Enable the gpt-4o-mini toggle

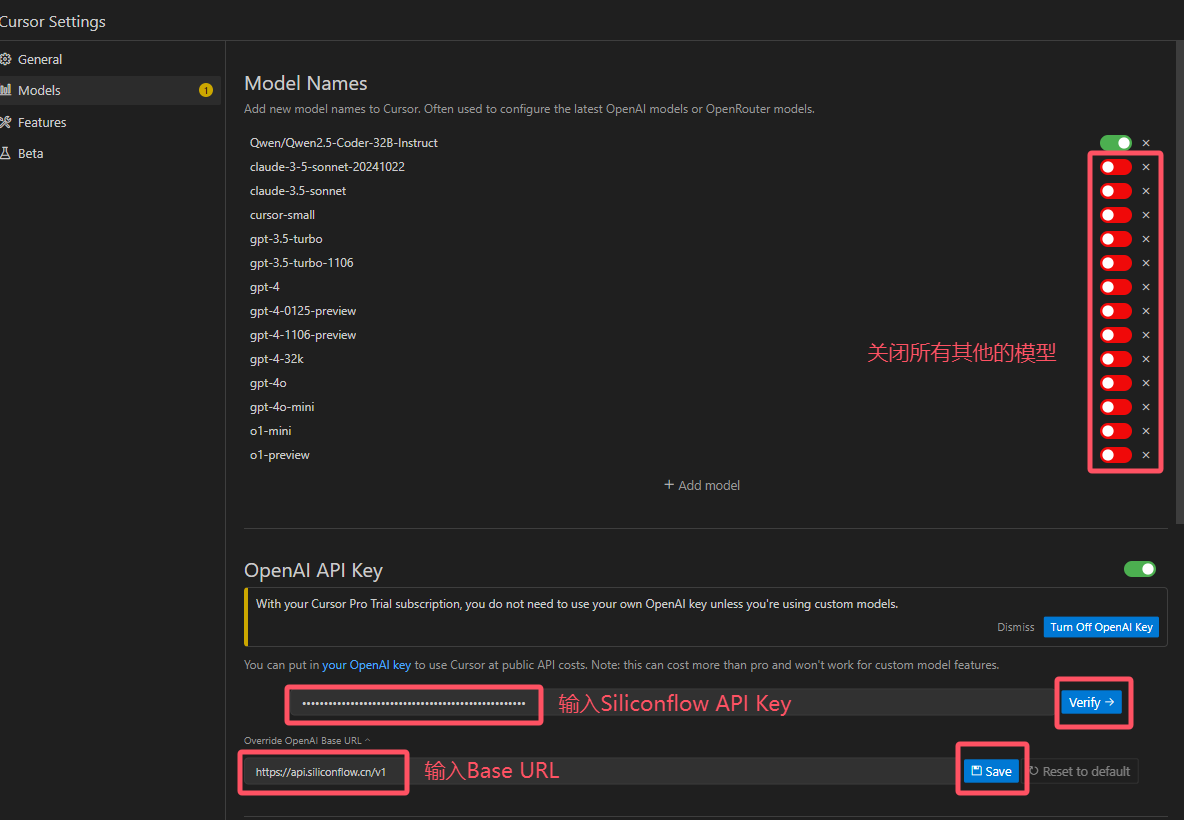[1115, 407]
